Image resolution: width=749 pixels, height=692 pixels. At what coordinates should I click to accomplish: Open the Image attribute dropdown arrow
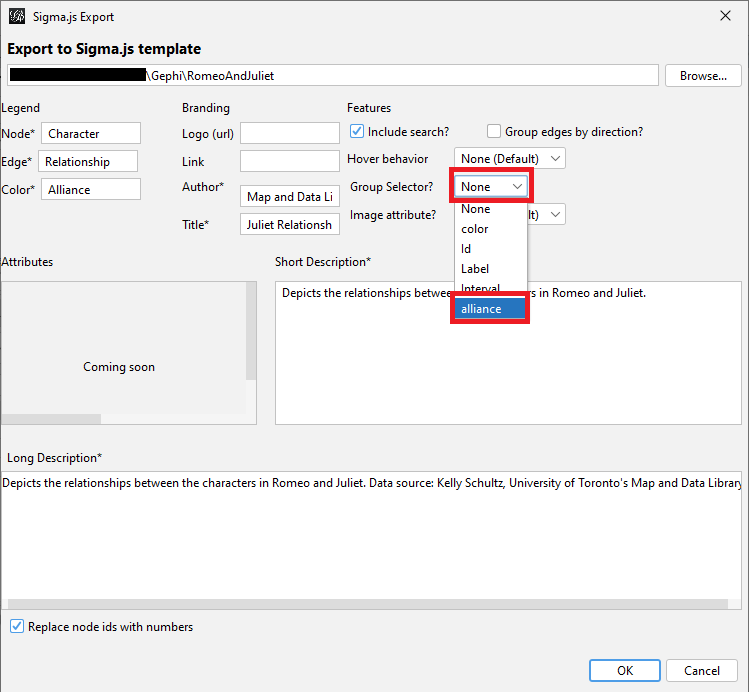click(x=555, y=214)
